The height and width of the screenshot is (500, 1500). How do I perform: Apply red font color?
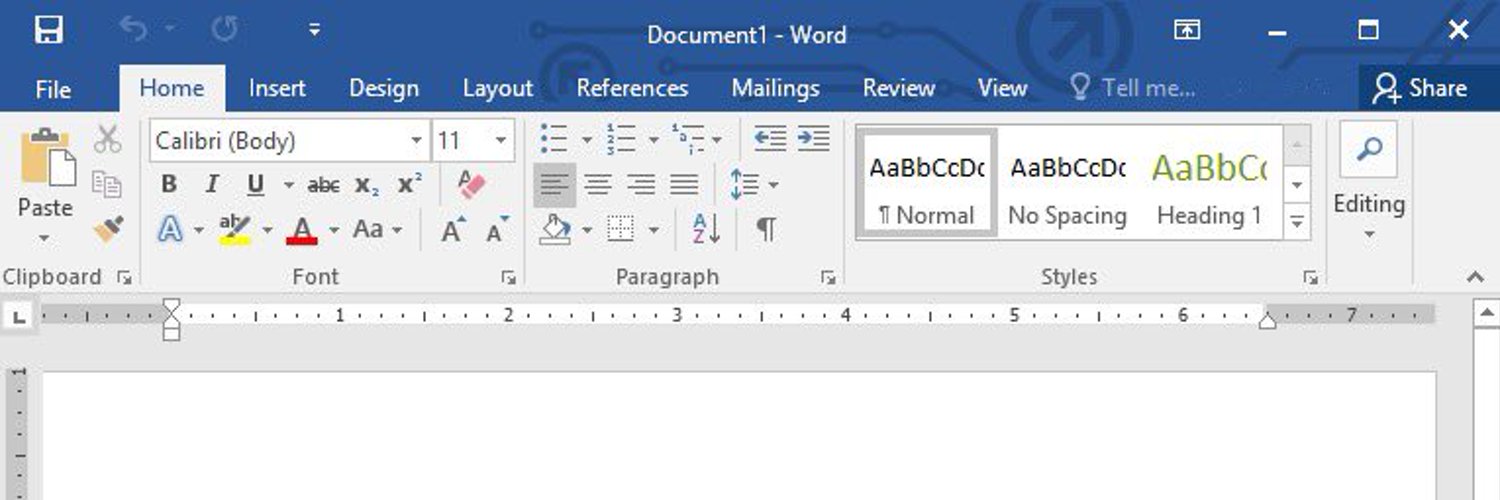tap(302, 231)
